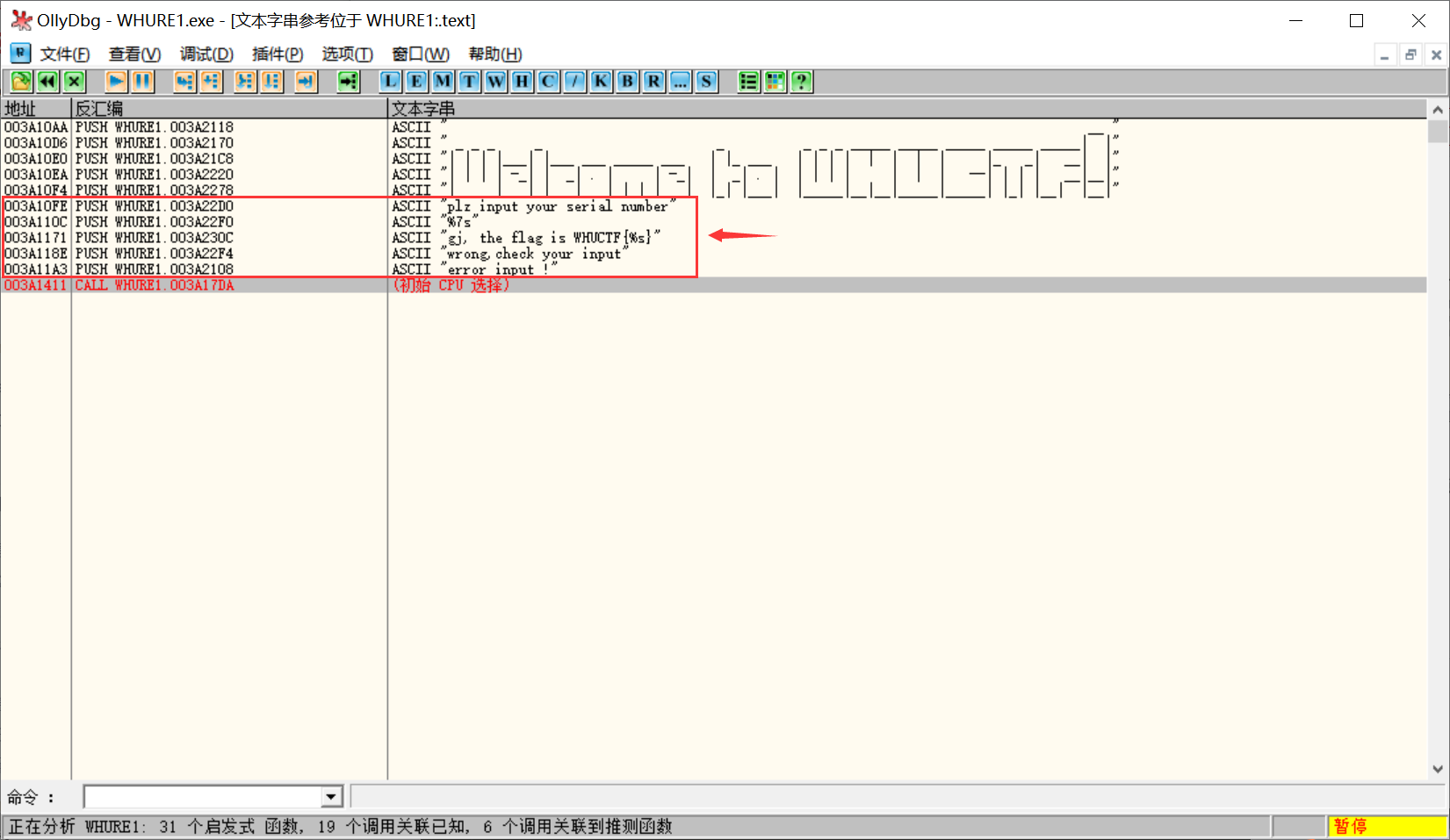Restore the inner references child window
The height and width of the screenshot is (840, 1450).
[x=1410, y=54]
